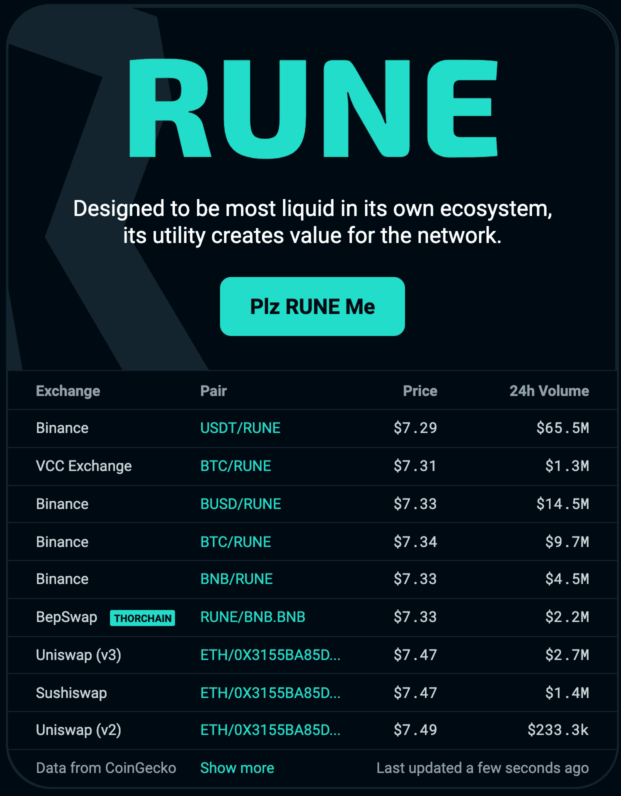This screenshot has width=621, height=796.
Task: Click the Last updated a few seconds ago text
Action: (482, 768)
